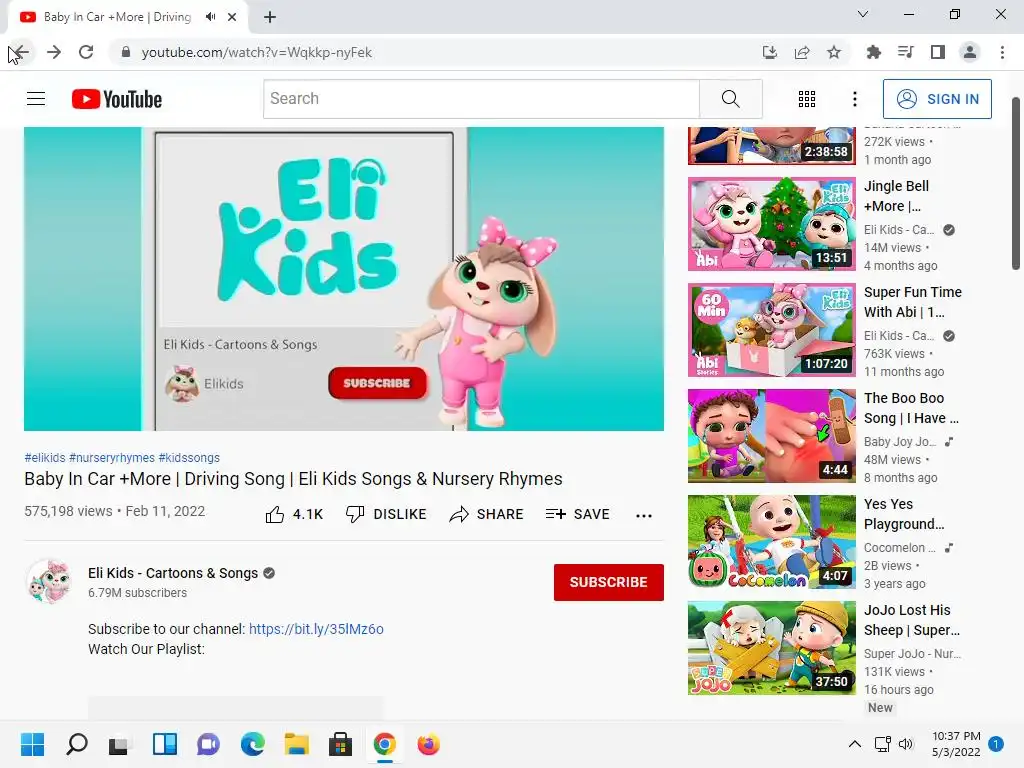Click the page vertical scrollbar
1024x768 pixels.
tap(1016, 183)
